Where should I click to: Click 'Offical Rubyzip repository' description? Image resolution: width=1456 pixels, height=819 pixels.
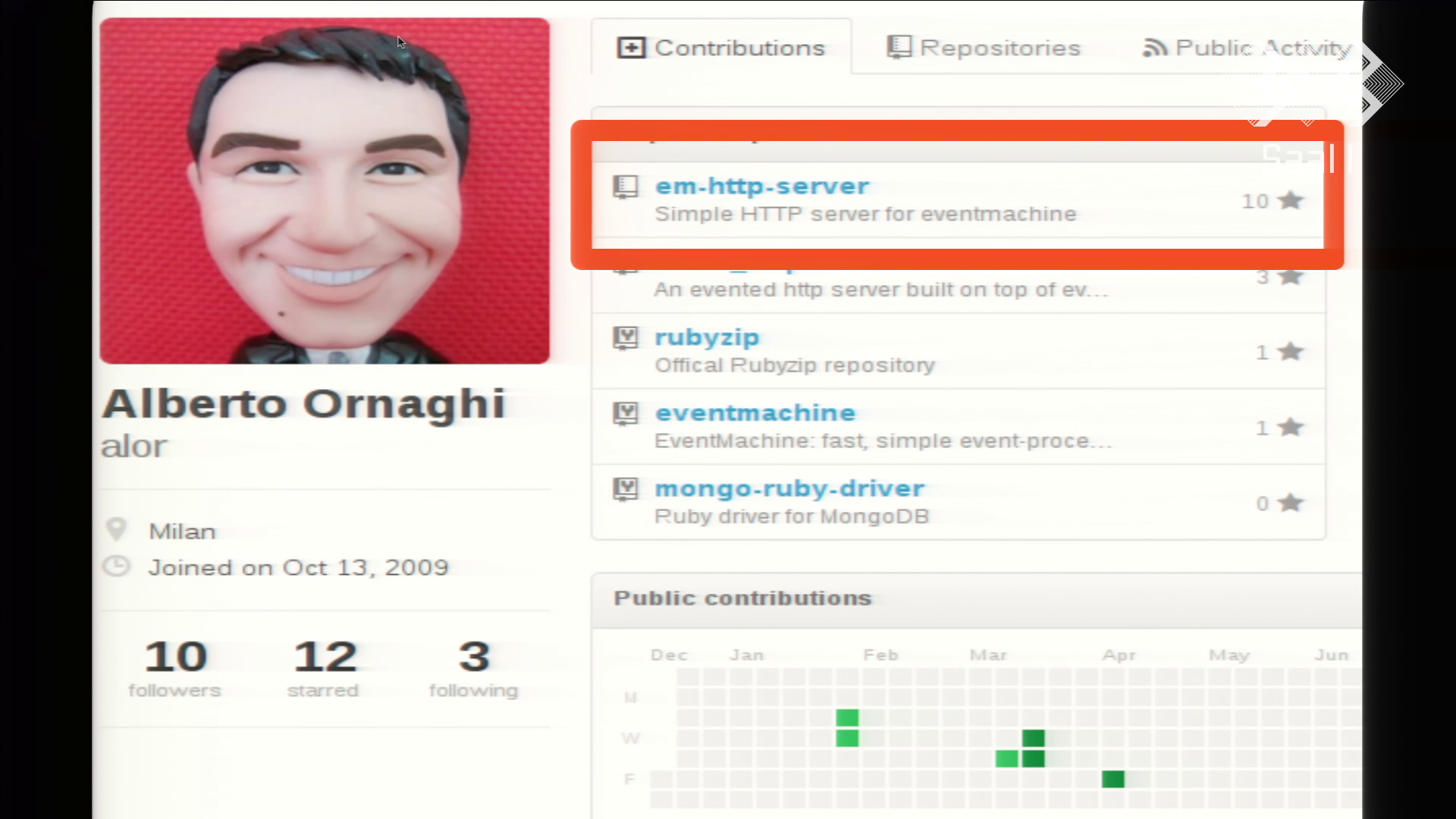point(795,366)
